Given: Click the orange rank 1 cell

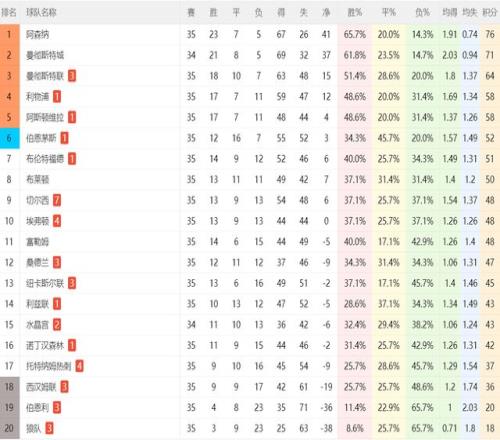Looking at the screenshot, I should point(9,34).
